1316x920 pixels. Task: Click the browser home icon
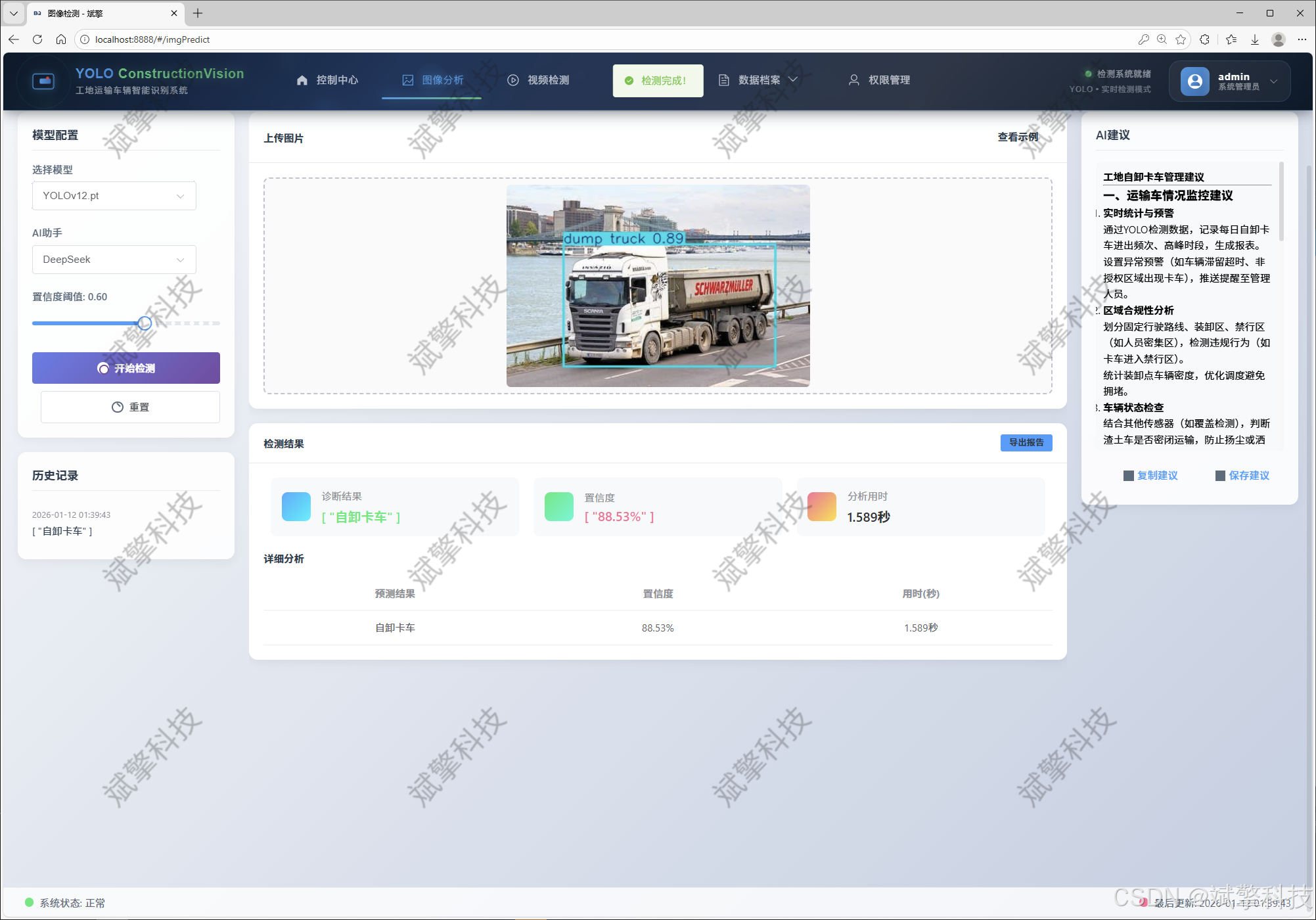coord(61,39)
